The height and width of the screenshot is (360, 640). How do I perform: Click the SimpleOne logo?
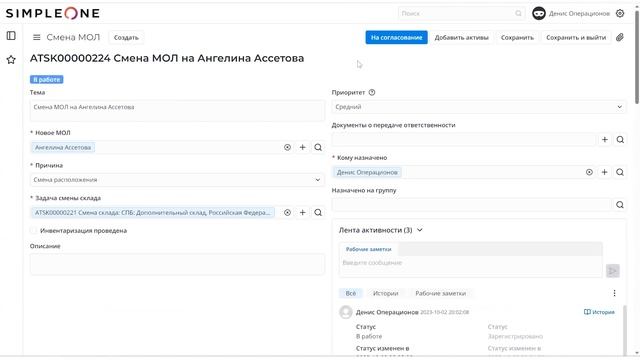coord(53,13)
